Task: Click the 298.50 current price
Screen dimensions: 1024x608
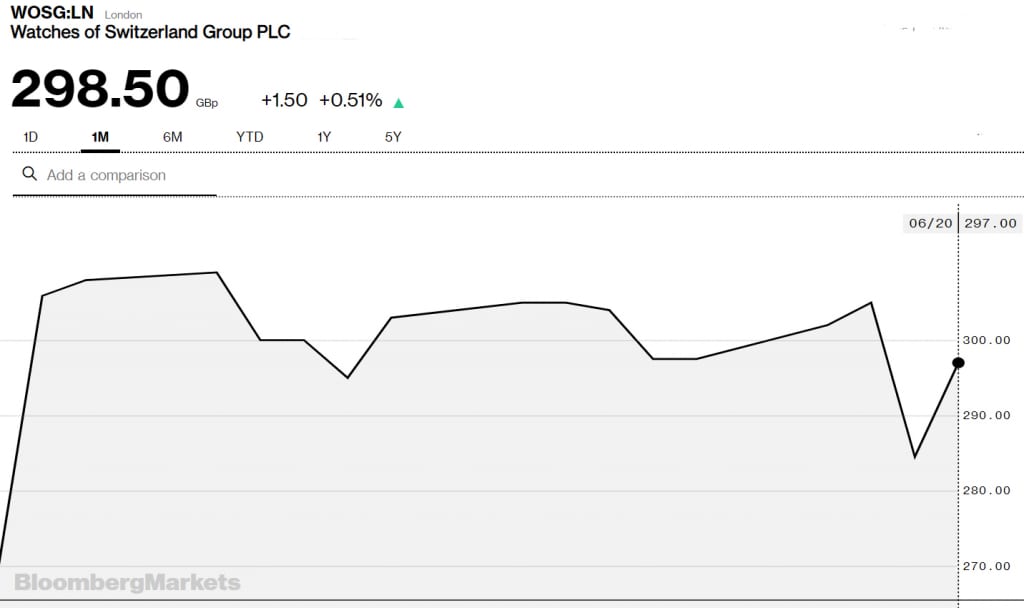Action: 100,89
